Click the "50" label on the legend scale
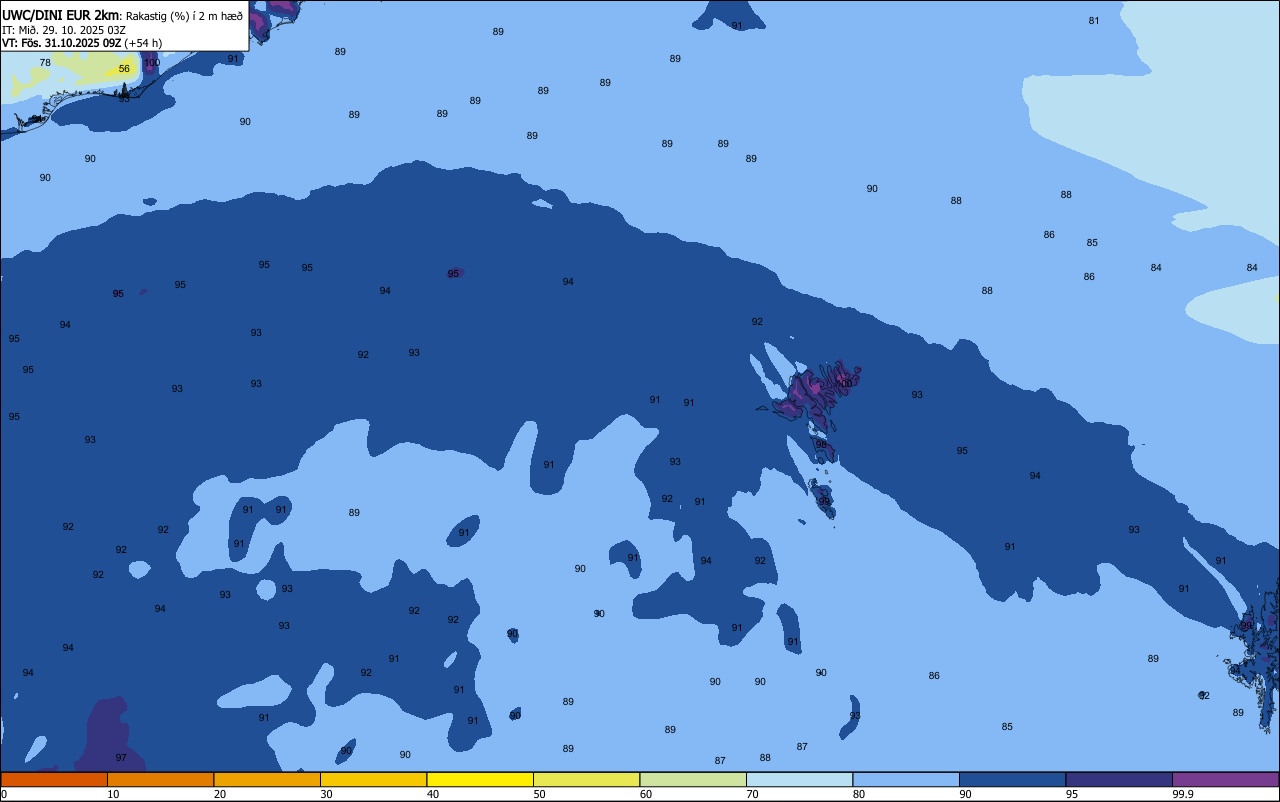Image resolution: width=1280 pixels, height=802 pixels. [x=539, y=794]
